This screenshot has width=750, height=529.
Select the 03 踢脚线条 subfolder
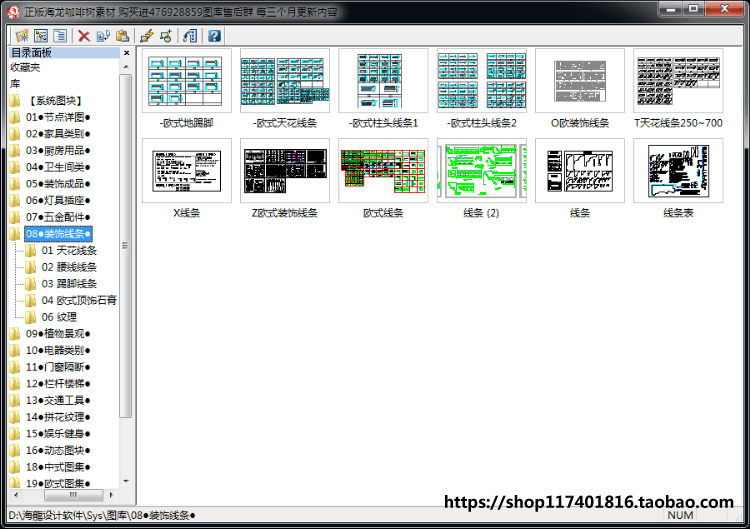tap(69, 284)
